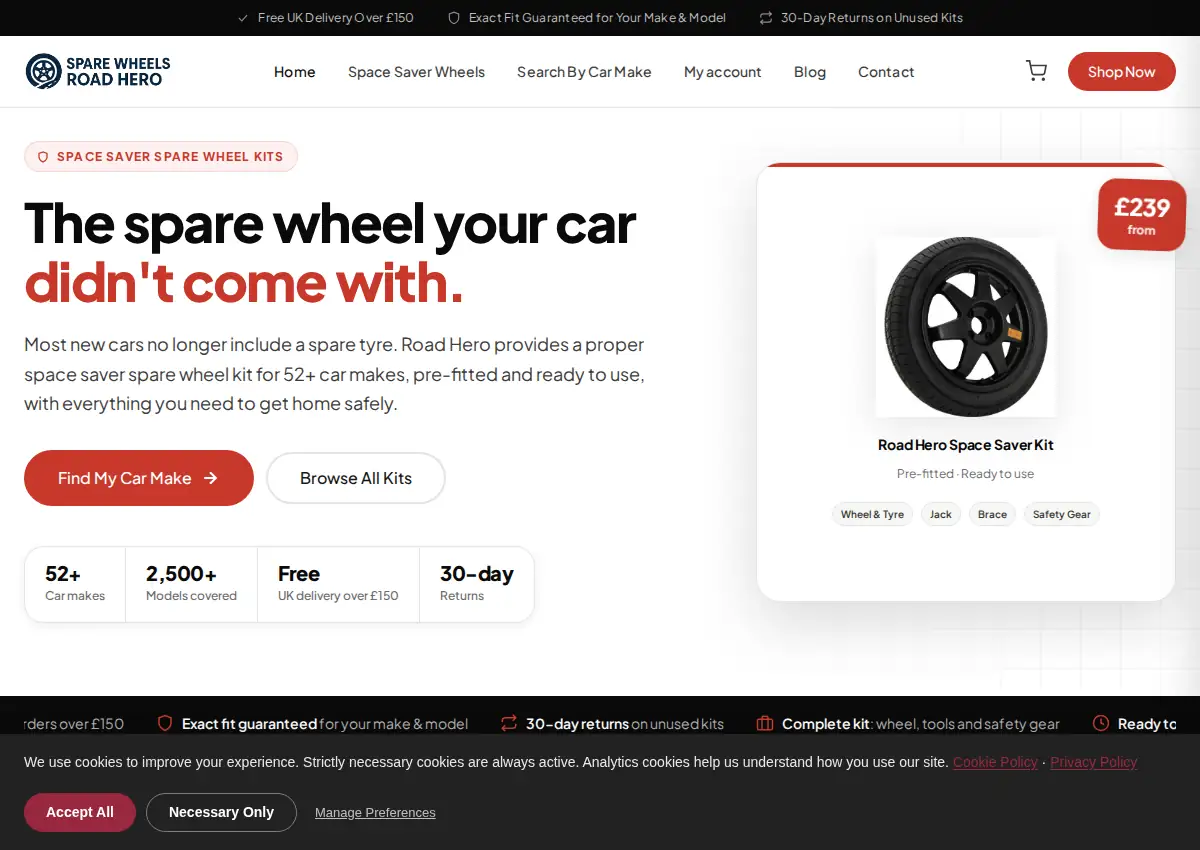Click the Free UK delivery over £150 stat
1200x850 pixels.
[338, 584]
